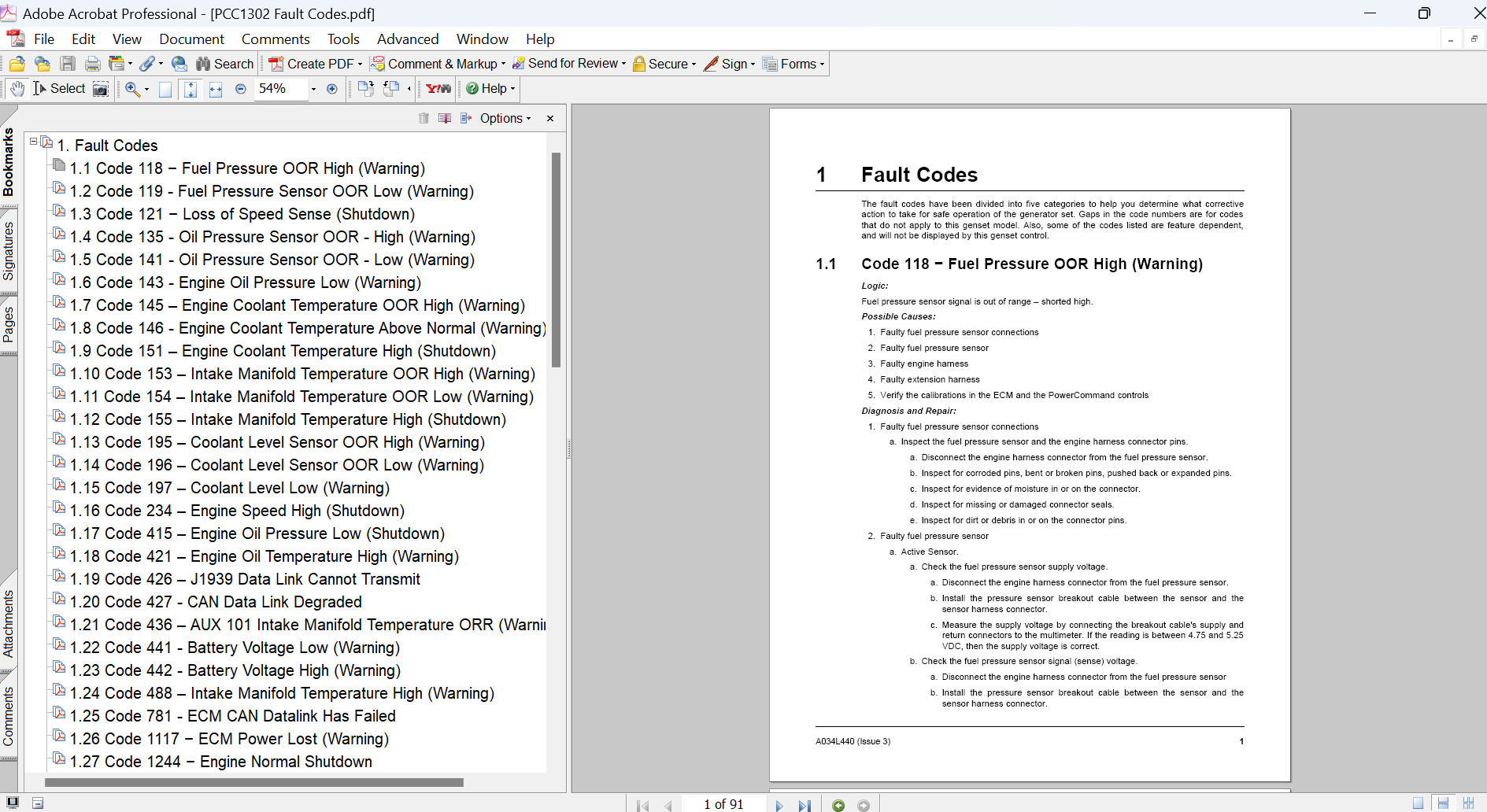Click the Attach file paperclip icon
This screenshot has width=1487, height=812.
[147, 64]
